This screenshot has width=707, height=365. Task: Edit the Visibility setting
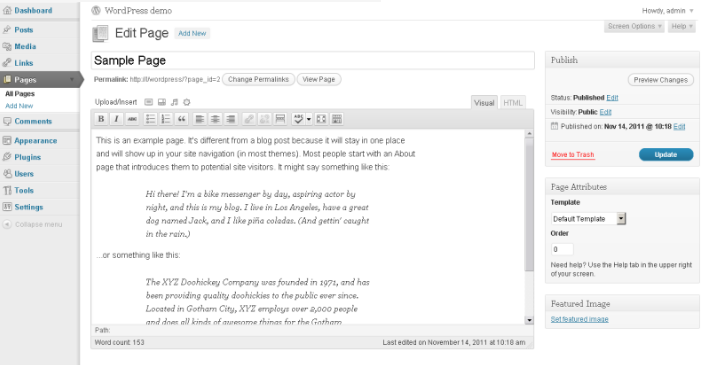[606, 112]
